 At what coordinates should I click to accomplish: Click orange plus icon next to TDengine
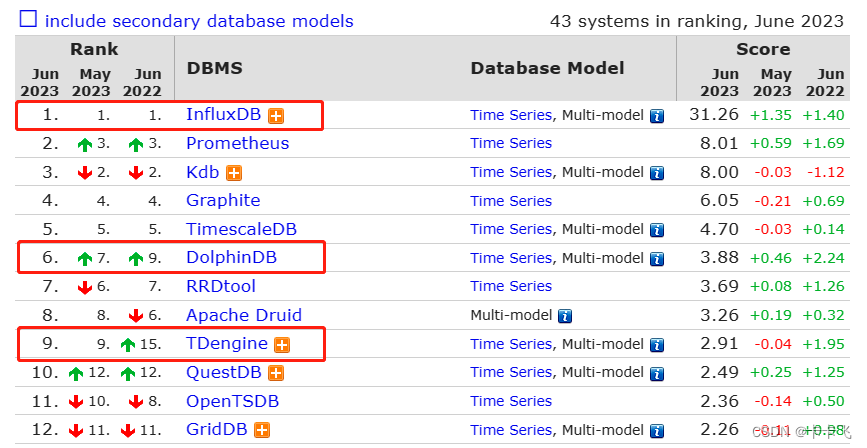coord(282,345)
